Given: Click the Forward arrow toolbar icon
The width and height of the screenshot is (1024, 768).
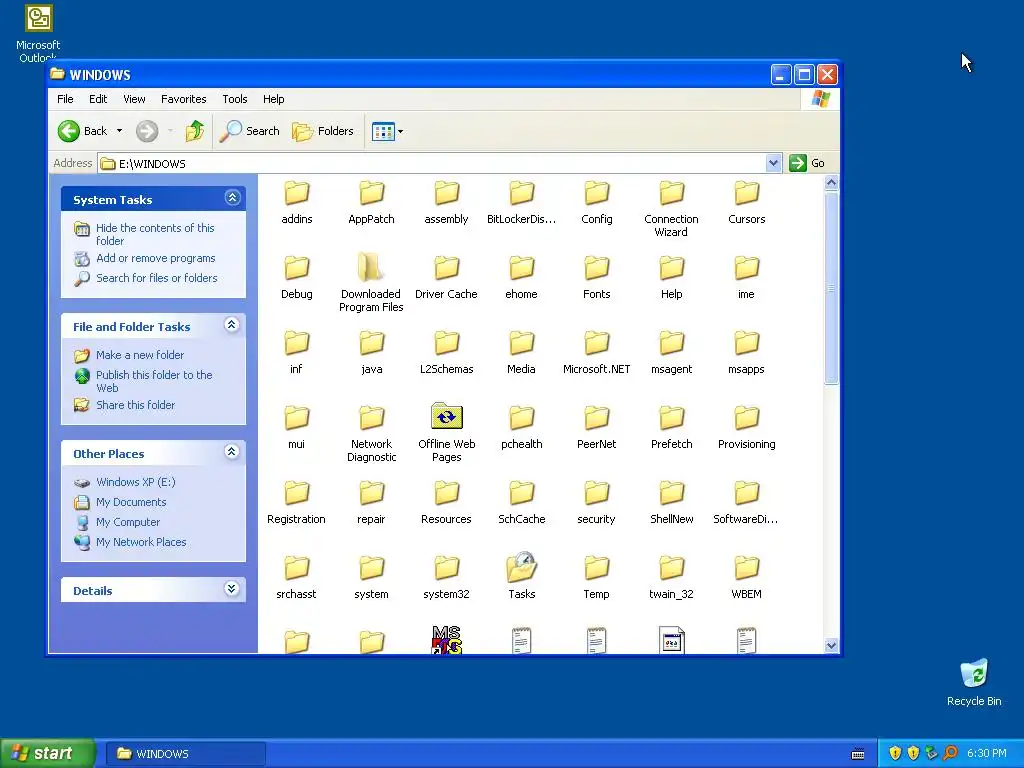Looking at the screenshot, I should 147,131.
